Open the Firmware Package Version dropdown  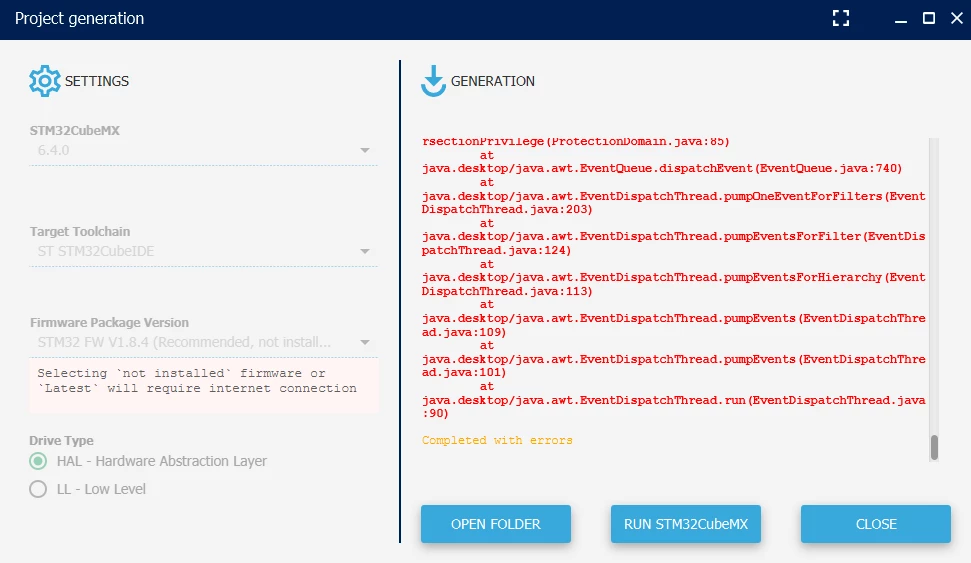pos(203,343)
